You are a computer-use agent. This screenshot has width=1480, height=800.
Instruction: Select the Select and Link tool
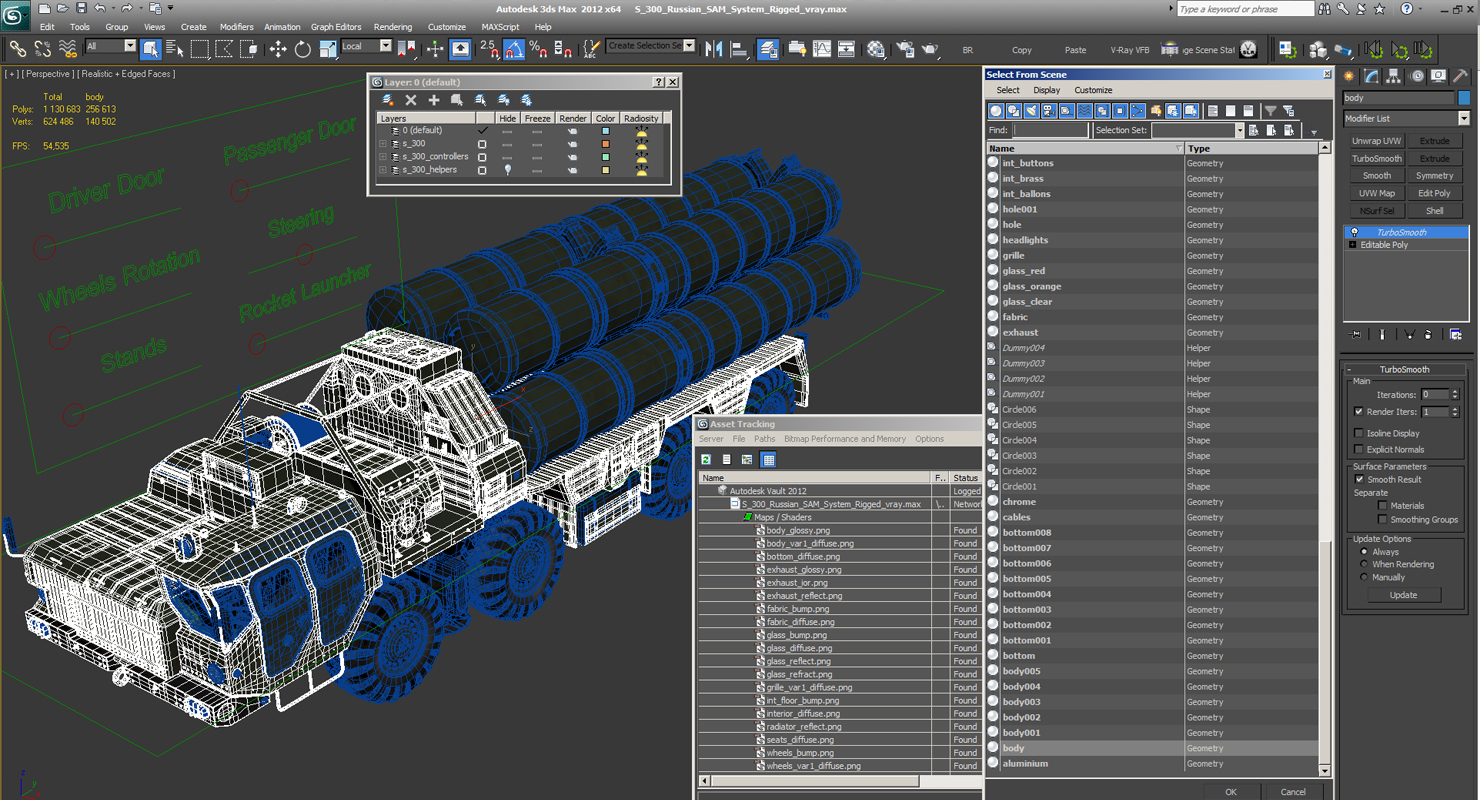(x=17, y=48)
